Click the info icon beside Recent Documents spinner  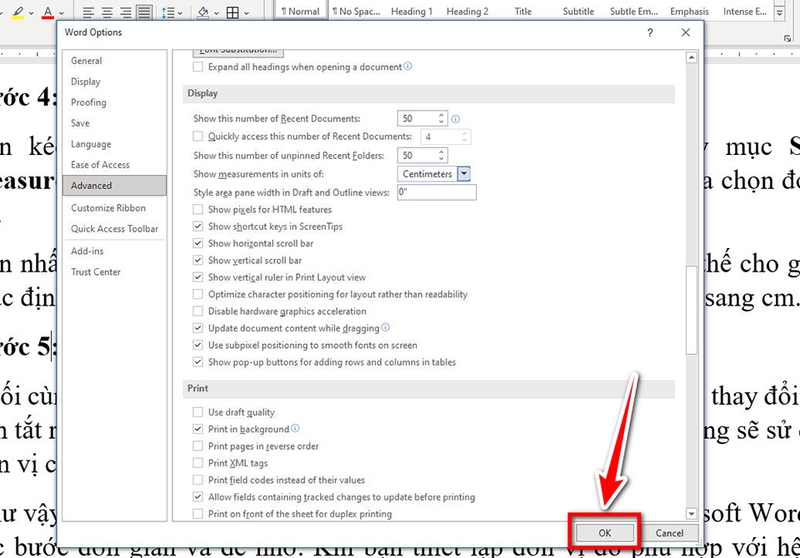tap(456, 119)
